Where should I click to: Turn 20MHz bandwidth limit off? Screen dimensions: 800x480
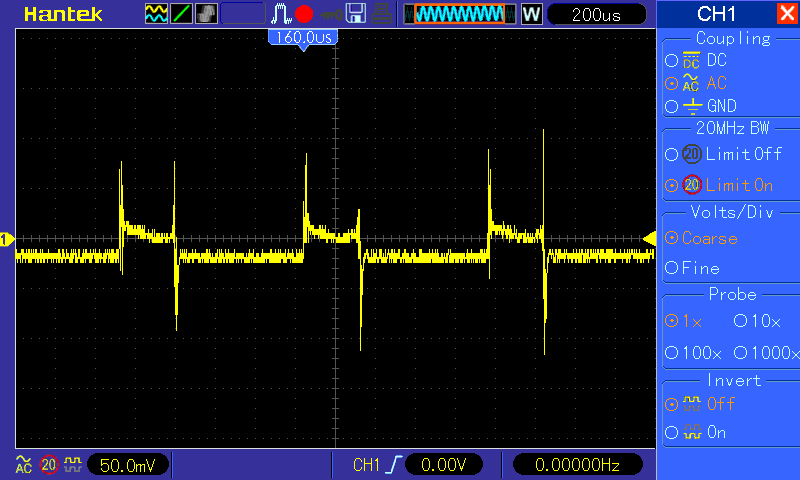click(x=723, y=154)
